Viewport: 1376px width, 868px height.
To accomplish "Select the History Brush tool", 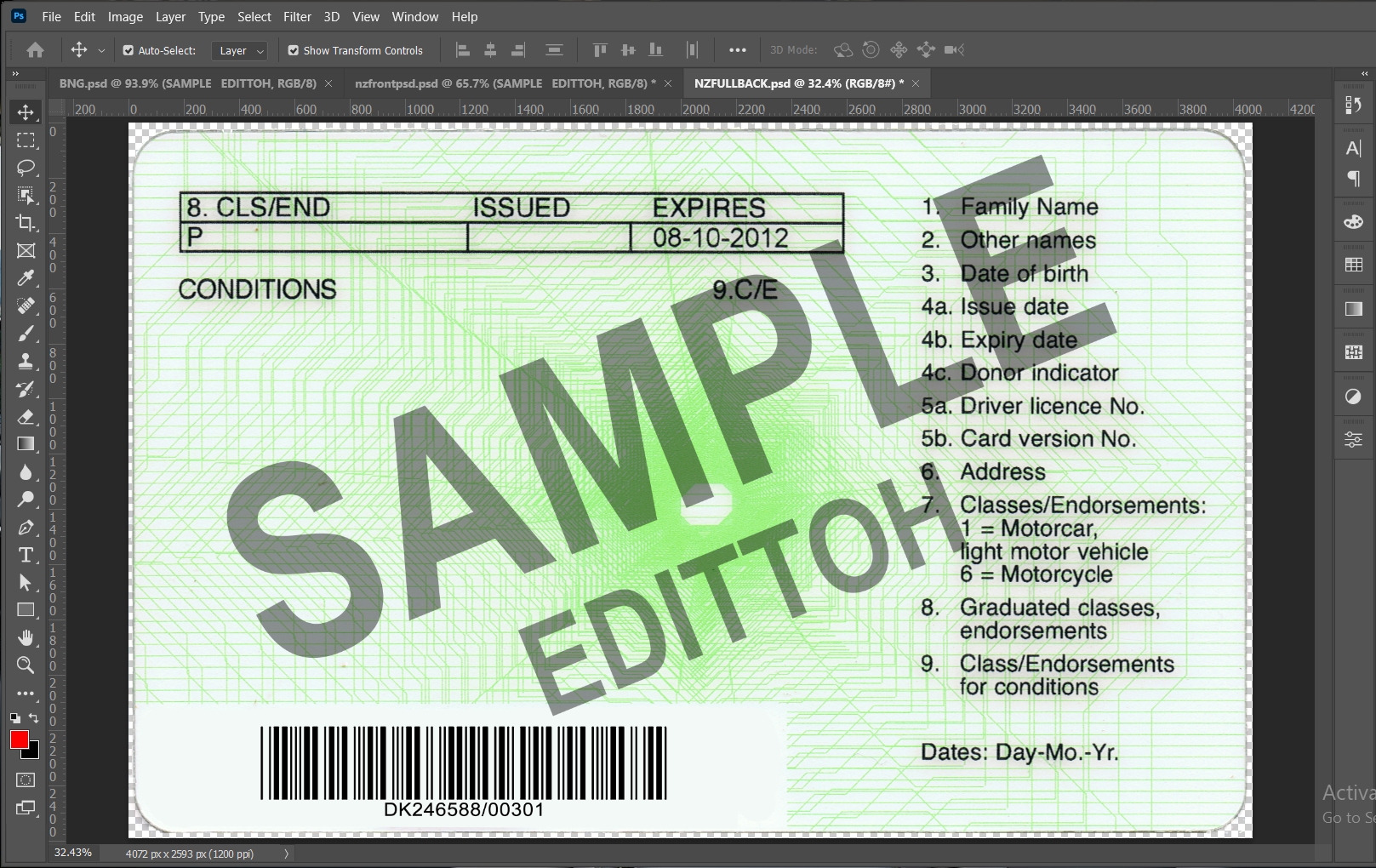I will pos(26,389).
